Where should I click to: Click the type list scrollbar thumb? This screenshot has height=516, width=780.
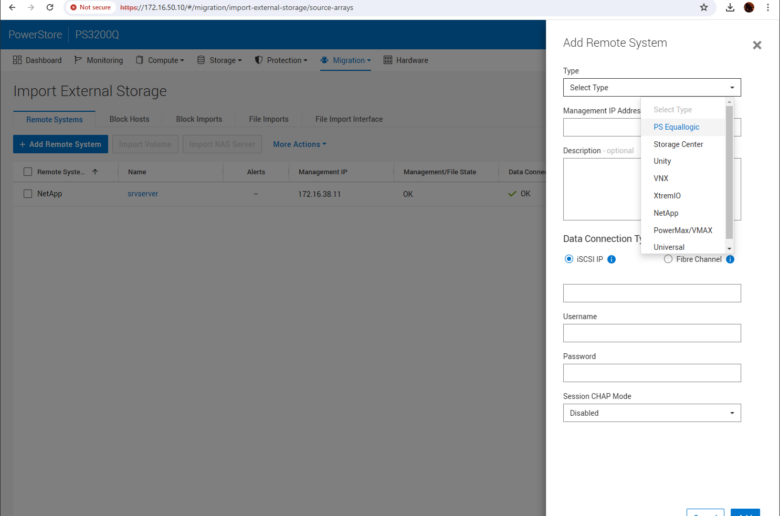click(729, 172)
